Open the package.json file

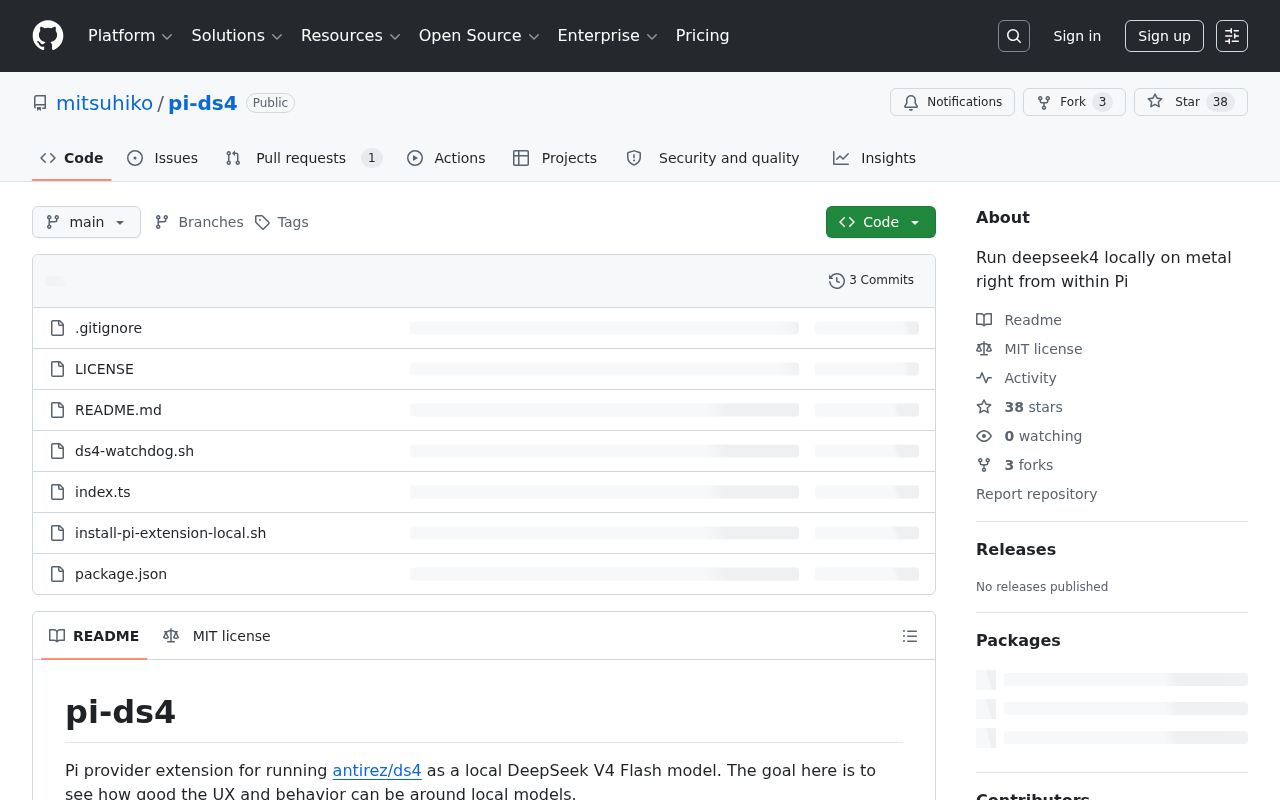pyautogui.click(x=121, y=574)
